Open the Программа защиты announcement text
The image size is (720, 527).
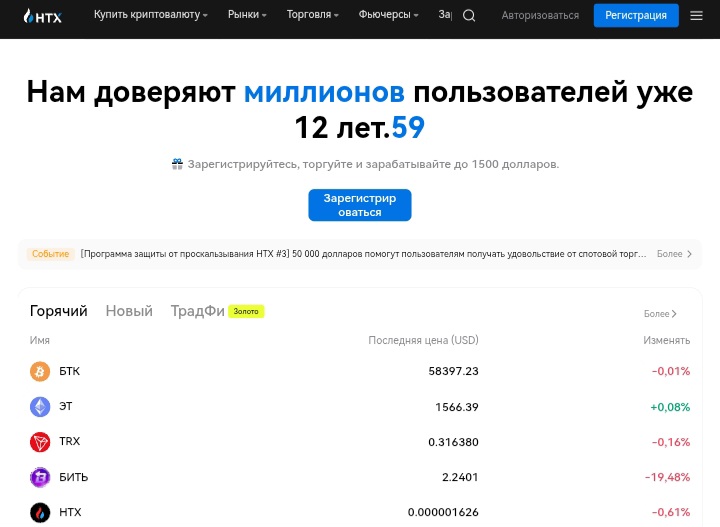coord(363,254)
